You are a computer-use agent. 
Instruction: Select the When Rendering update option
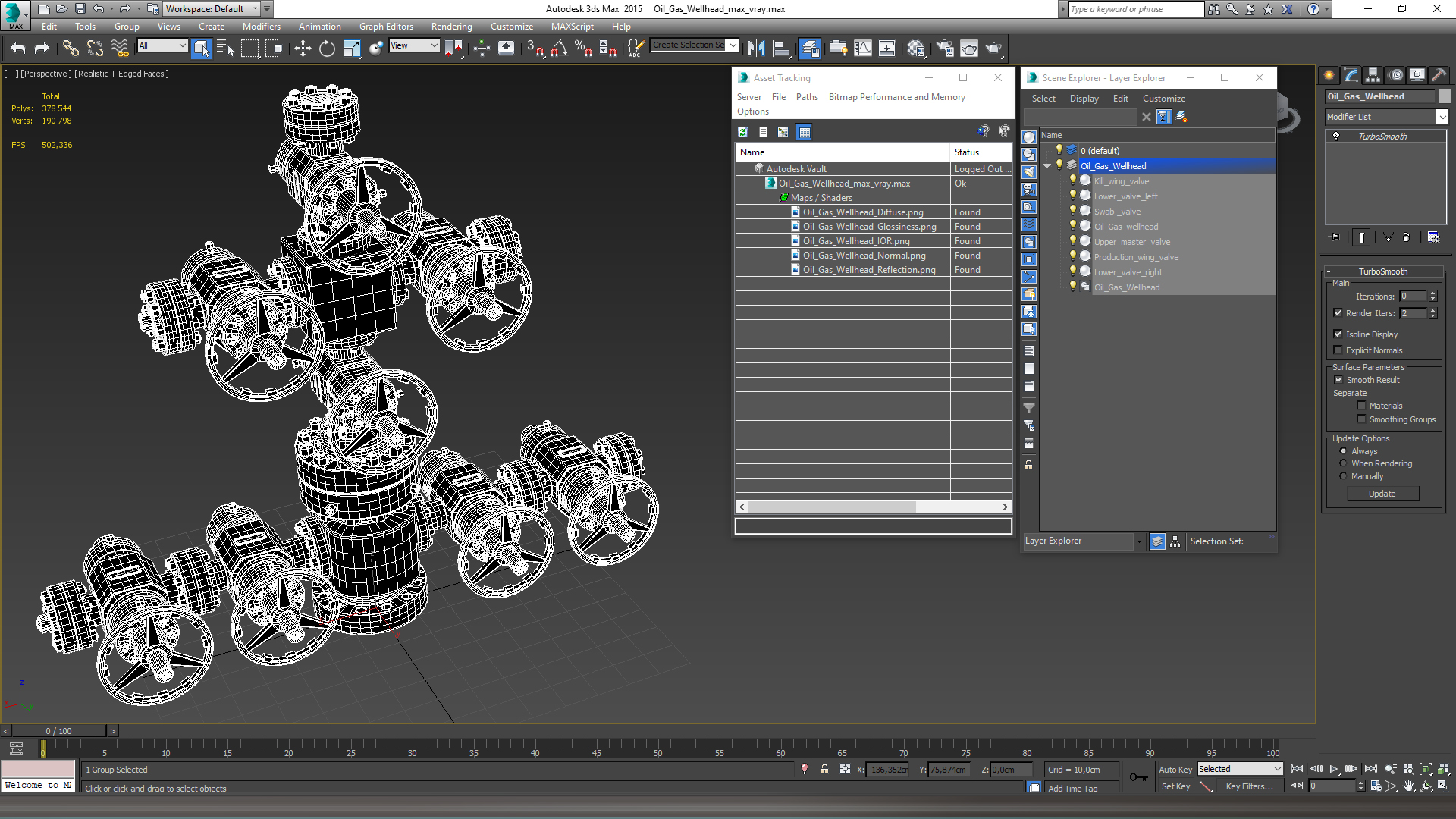pos(1343,463)
